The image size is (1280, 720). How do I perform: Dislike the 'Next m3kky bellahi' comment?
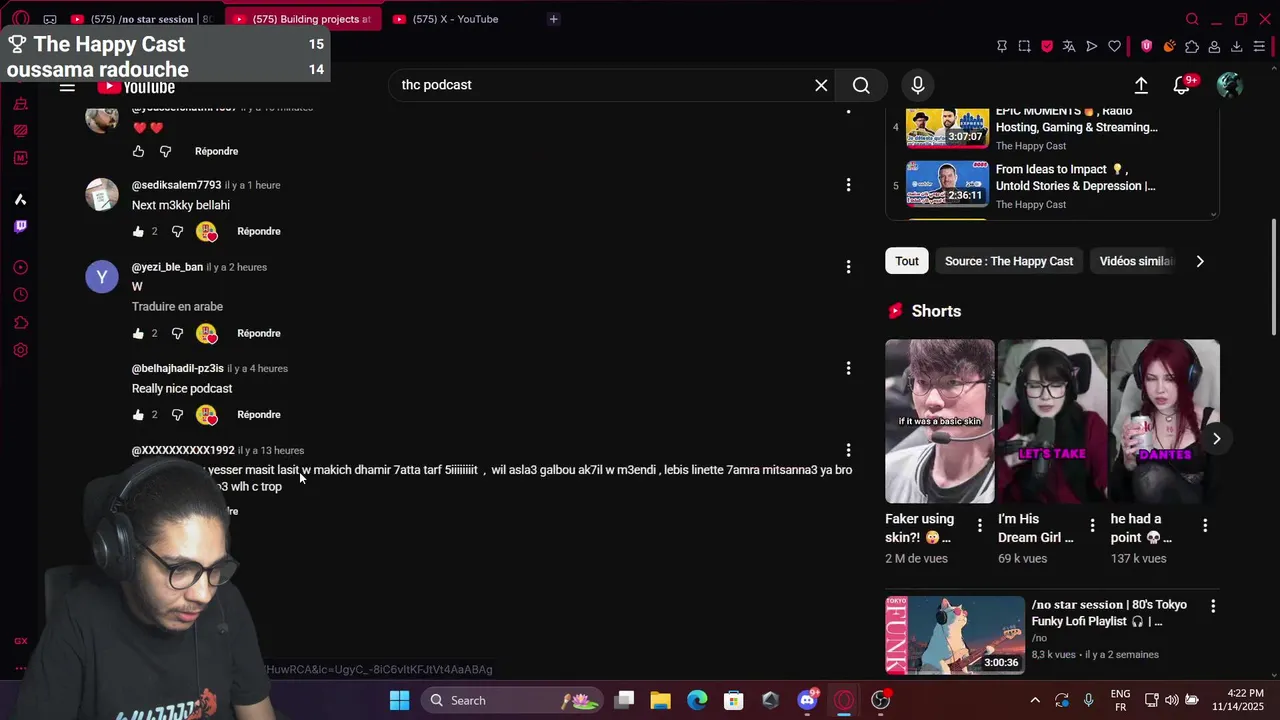[x=177, y=231]
